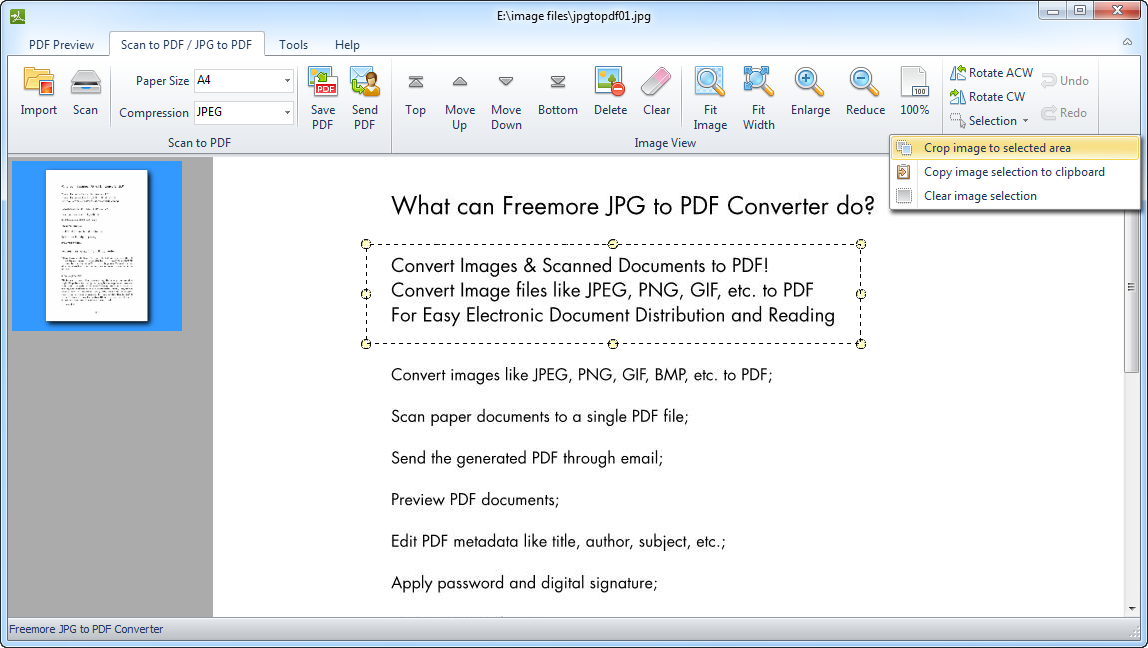Click the bottom-right selection handle
The width and height of the screenshot is (1148, 648).
click(861, 343)
